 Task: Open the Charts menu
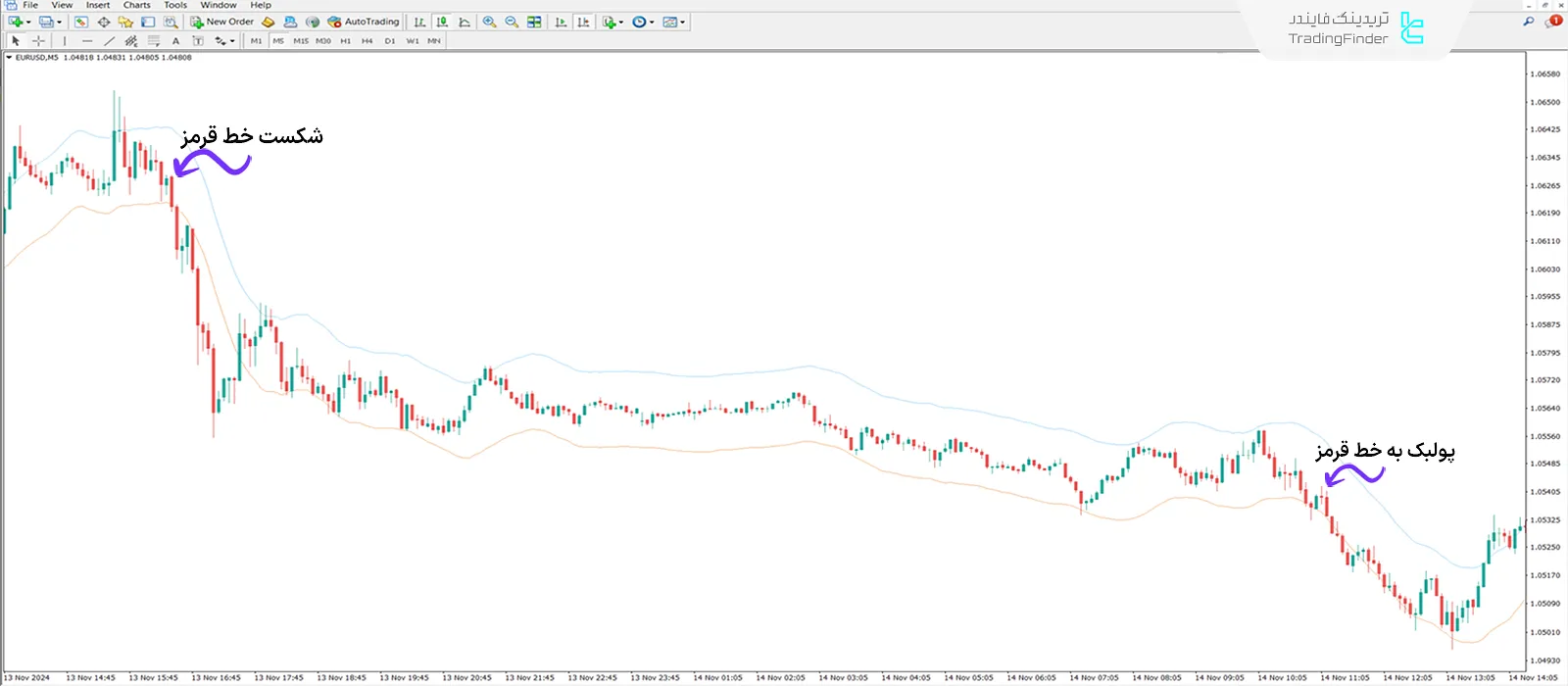[x=137, y=5]
